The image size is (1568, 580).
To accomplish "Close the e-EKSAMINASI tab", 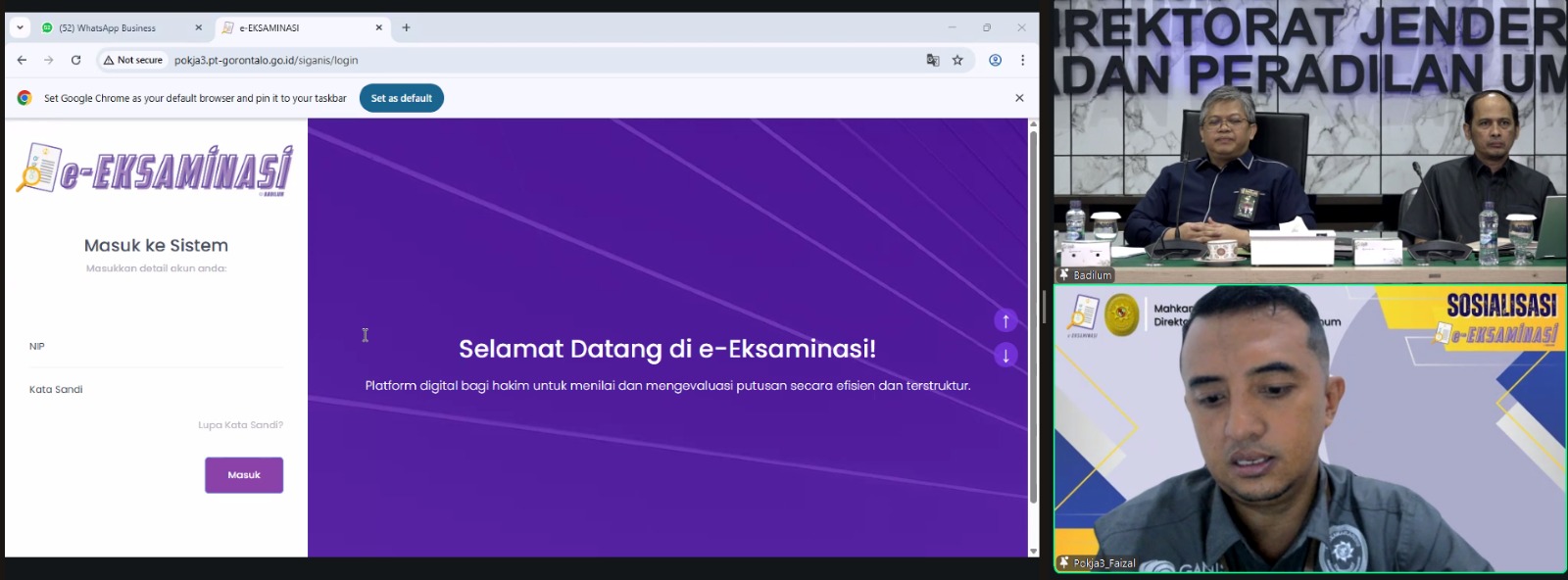I will point(378,27).
